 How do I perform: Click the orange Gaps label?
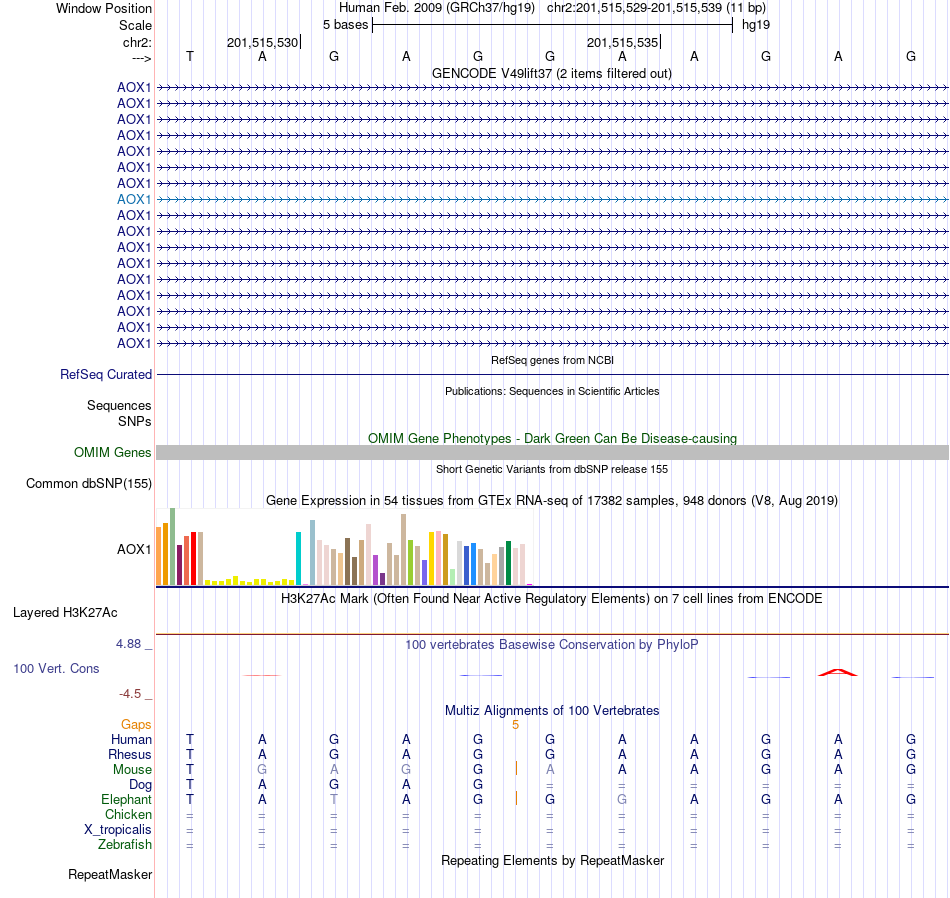tap(136, 725)
